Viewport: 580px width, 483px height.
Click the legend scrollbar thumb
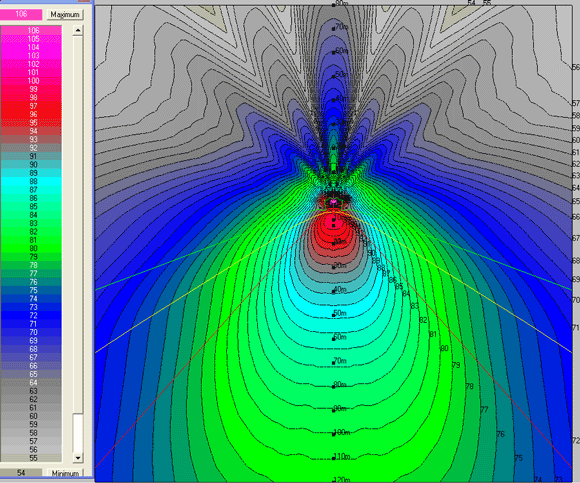click(x=78, y=433)
